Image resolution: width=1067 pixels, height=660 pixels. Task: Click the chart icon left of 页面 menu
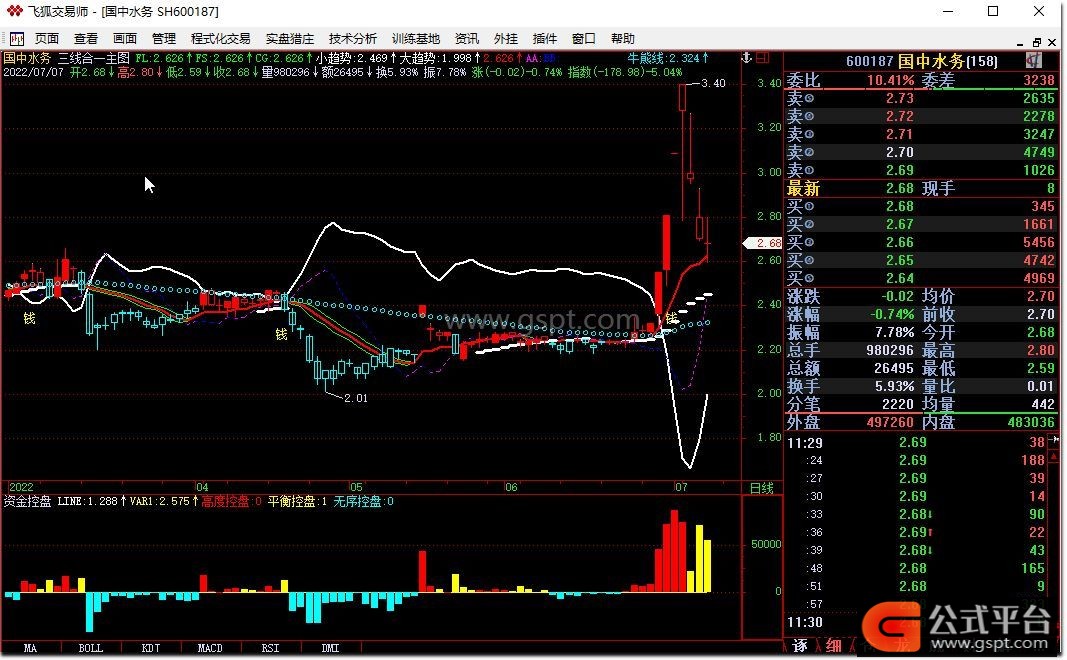(16, 39)
